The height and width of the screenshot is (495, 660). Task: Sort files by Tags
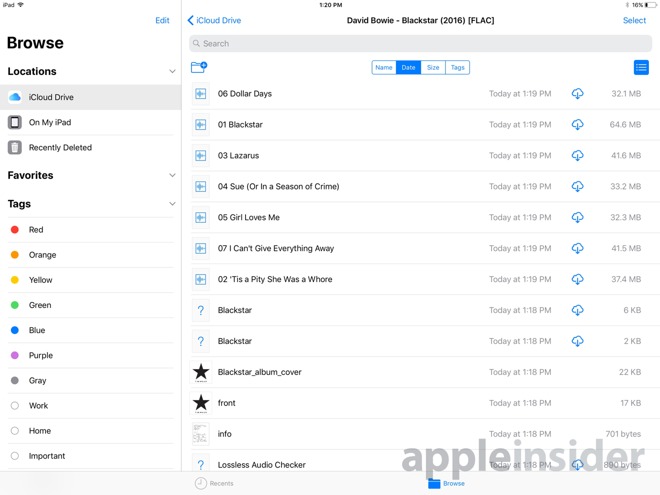(x=457, y=67)
